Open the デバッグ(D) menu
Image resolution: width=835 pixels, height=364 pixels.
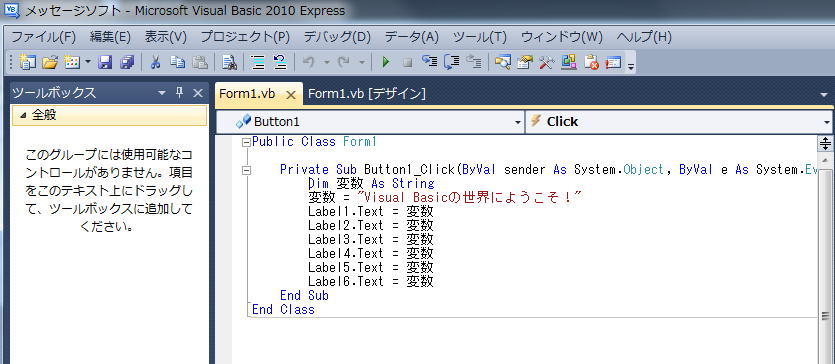pyautogui.click(x=337, y=37)
